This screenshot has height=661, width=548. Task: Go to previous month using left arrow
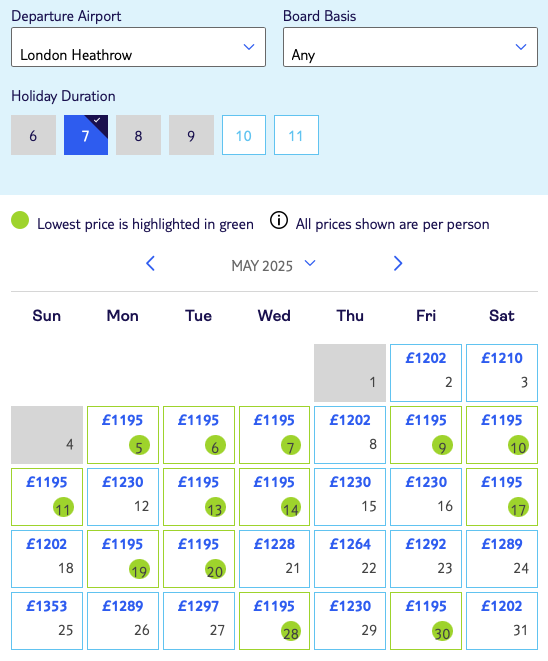150,263
